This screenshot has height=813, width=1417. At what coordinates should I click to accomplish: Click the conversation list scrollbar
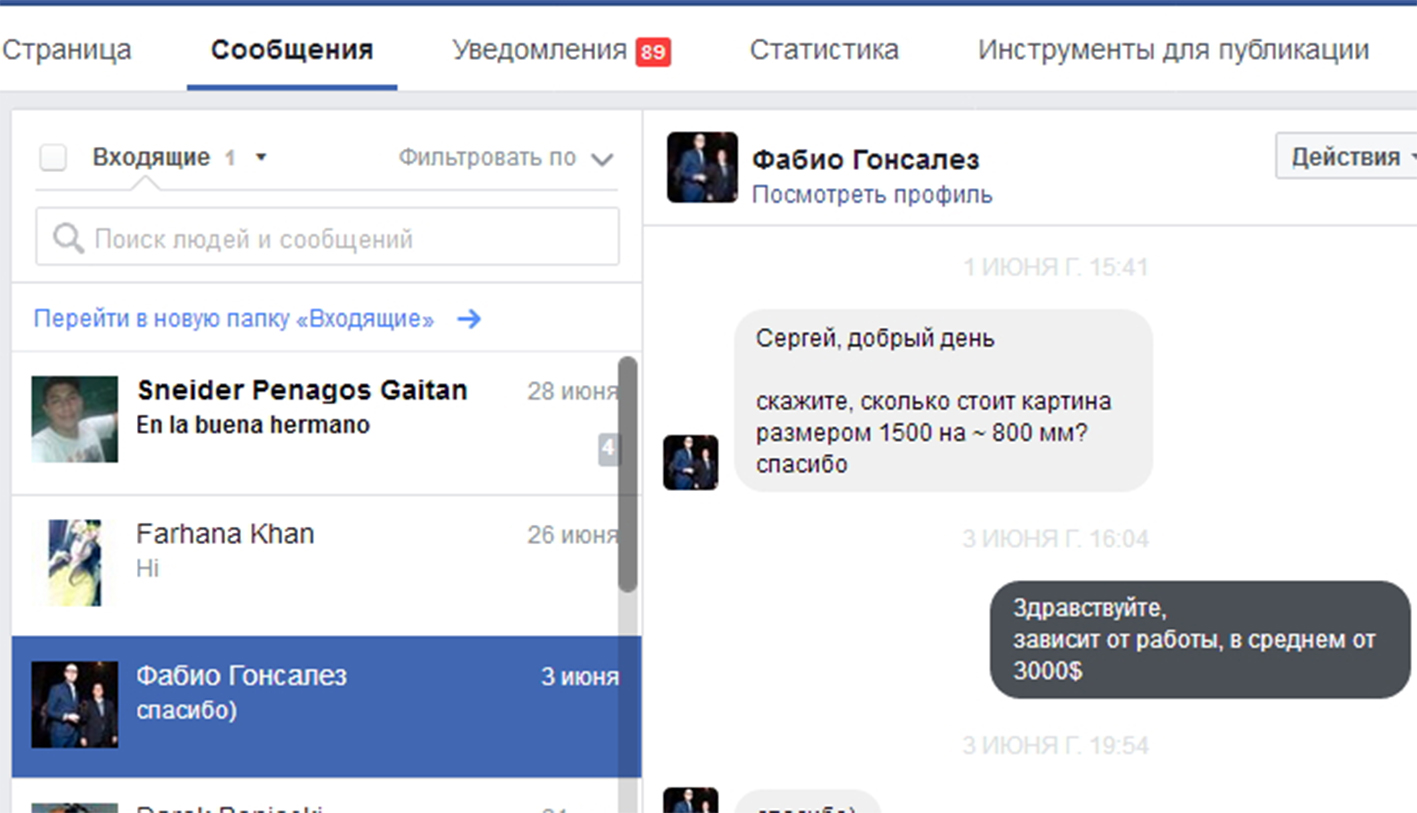tap(628, 474)
